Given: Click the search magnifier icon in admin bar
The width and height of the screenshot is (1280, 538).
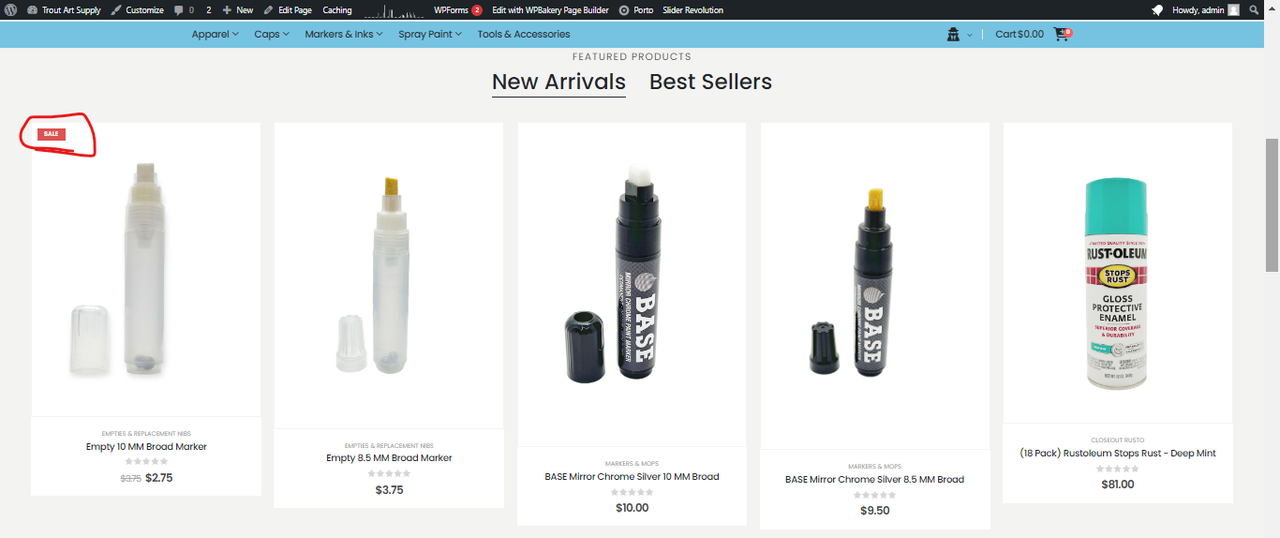Looking at the screenshot, I should click(x=1254, y=10).
